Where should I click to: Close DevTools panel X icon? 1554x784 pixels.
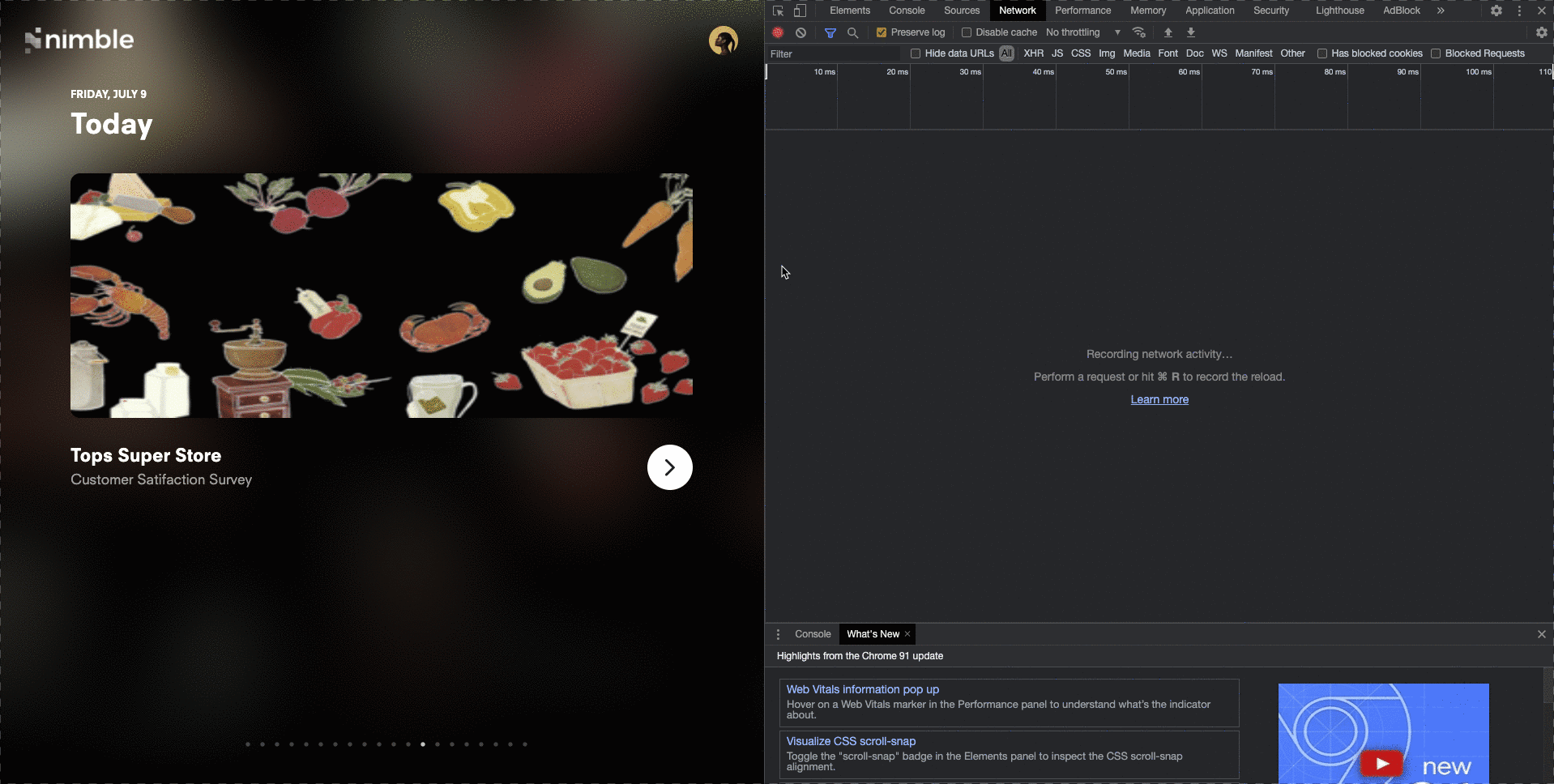(1542, 11)
